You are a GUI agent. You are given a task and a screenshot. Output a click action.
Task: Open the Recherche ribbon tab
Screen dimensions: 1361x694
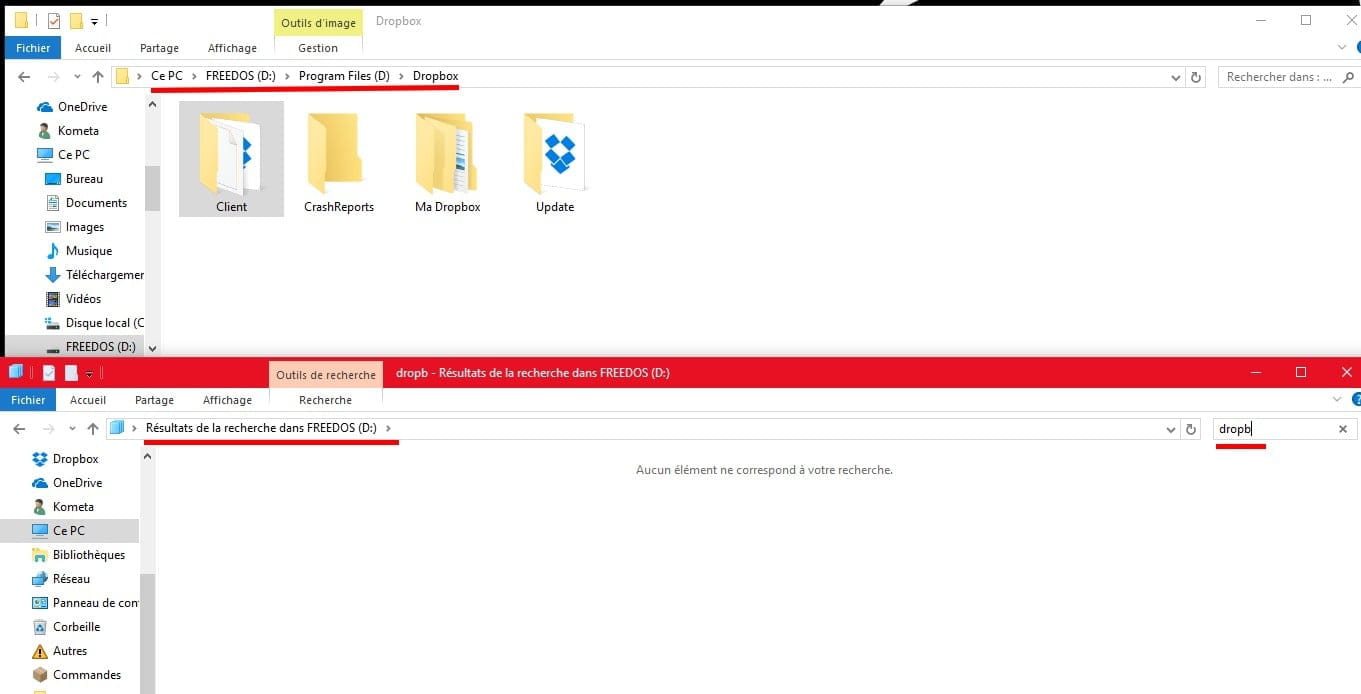click(x=325, y=400)
